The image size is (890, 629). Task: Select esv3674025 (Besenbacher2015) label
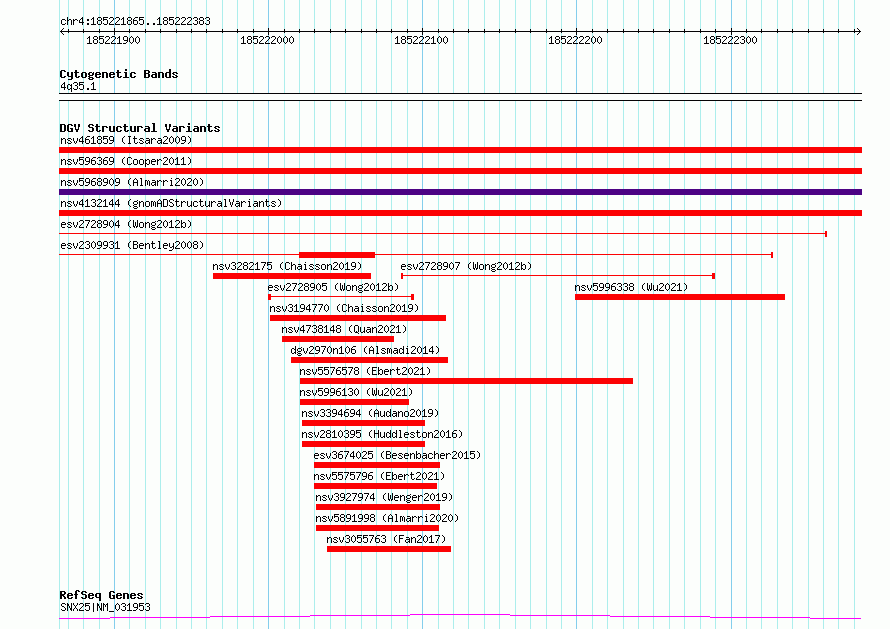coord(397,455)
